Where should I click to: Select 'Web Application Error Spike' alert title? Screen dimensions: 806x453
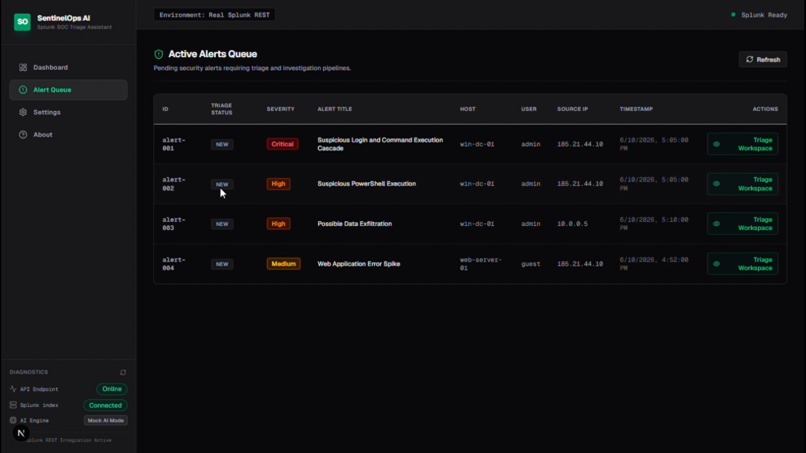coord(359,264)
